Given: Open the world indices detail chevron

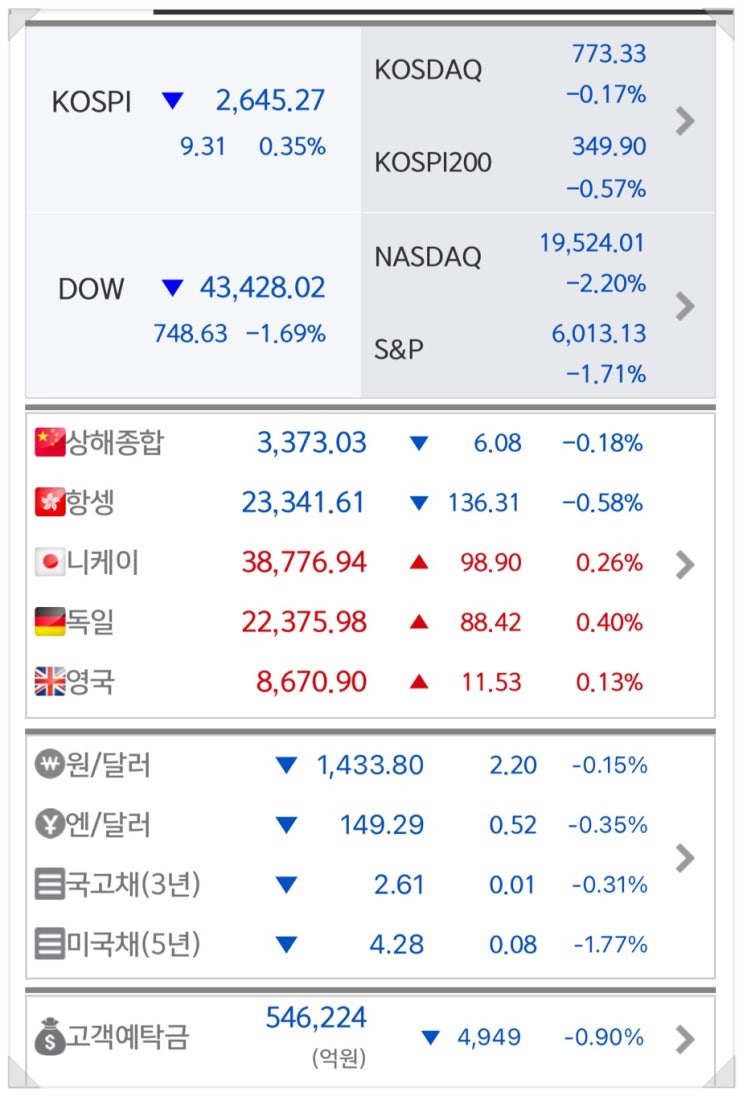Looking at the screenshot, I should click(x=685, y=565).
